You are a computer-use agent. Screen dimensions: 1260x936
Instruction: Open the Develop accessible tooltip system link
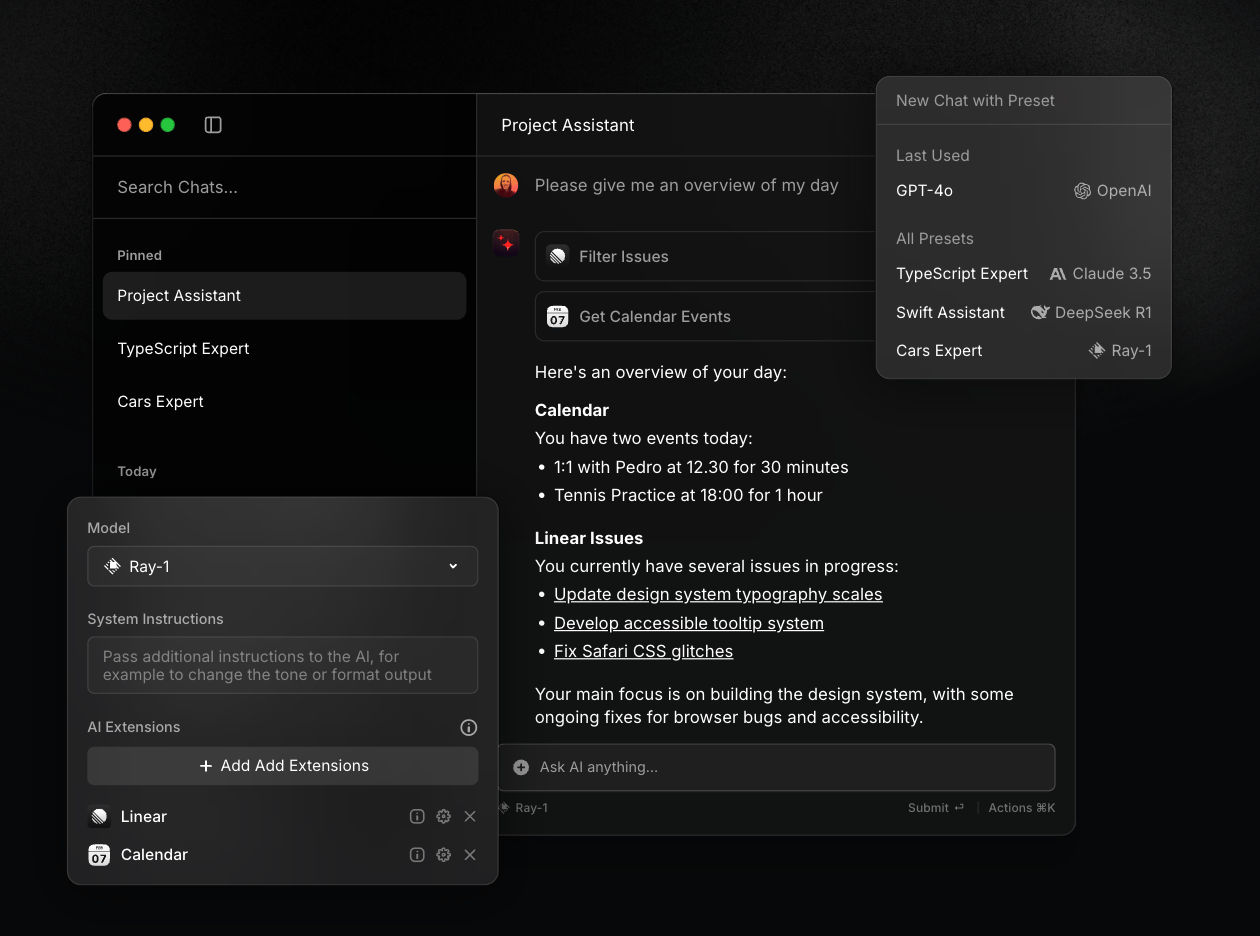pos(688,623)
